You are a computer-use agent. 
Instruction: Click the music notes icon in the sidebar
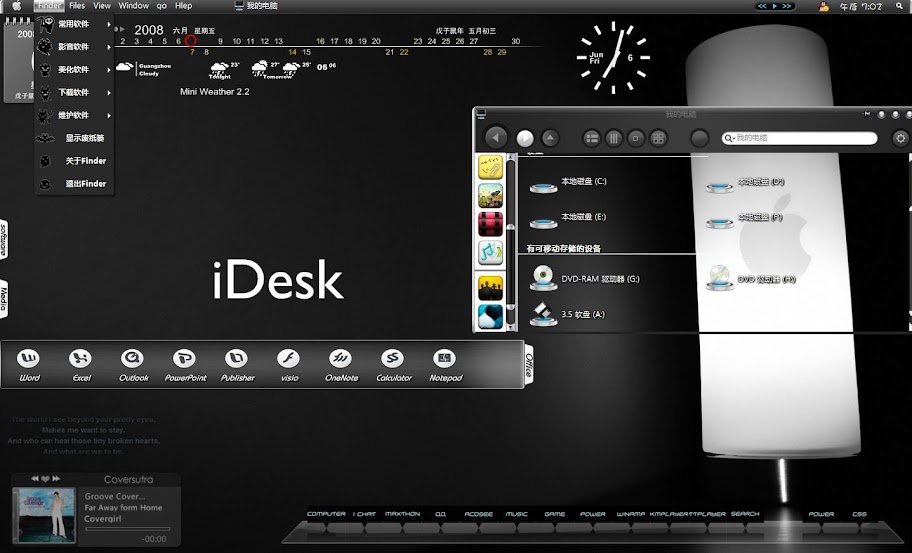[490, 253]
